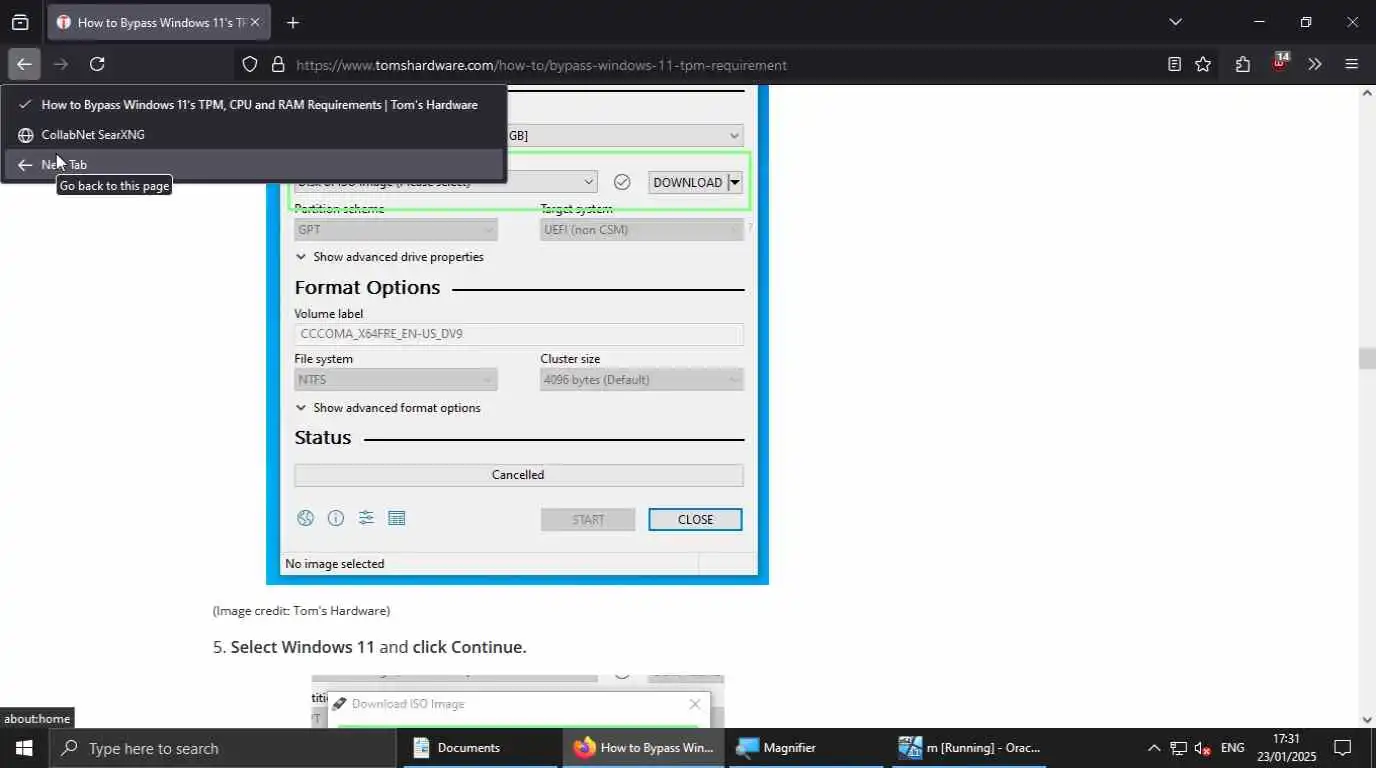This screenshot has width=1376, height=768.
Task: Click the page vertical scrollbar thumb
Action: click(1367, 359)
